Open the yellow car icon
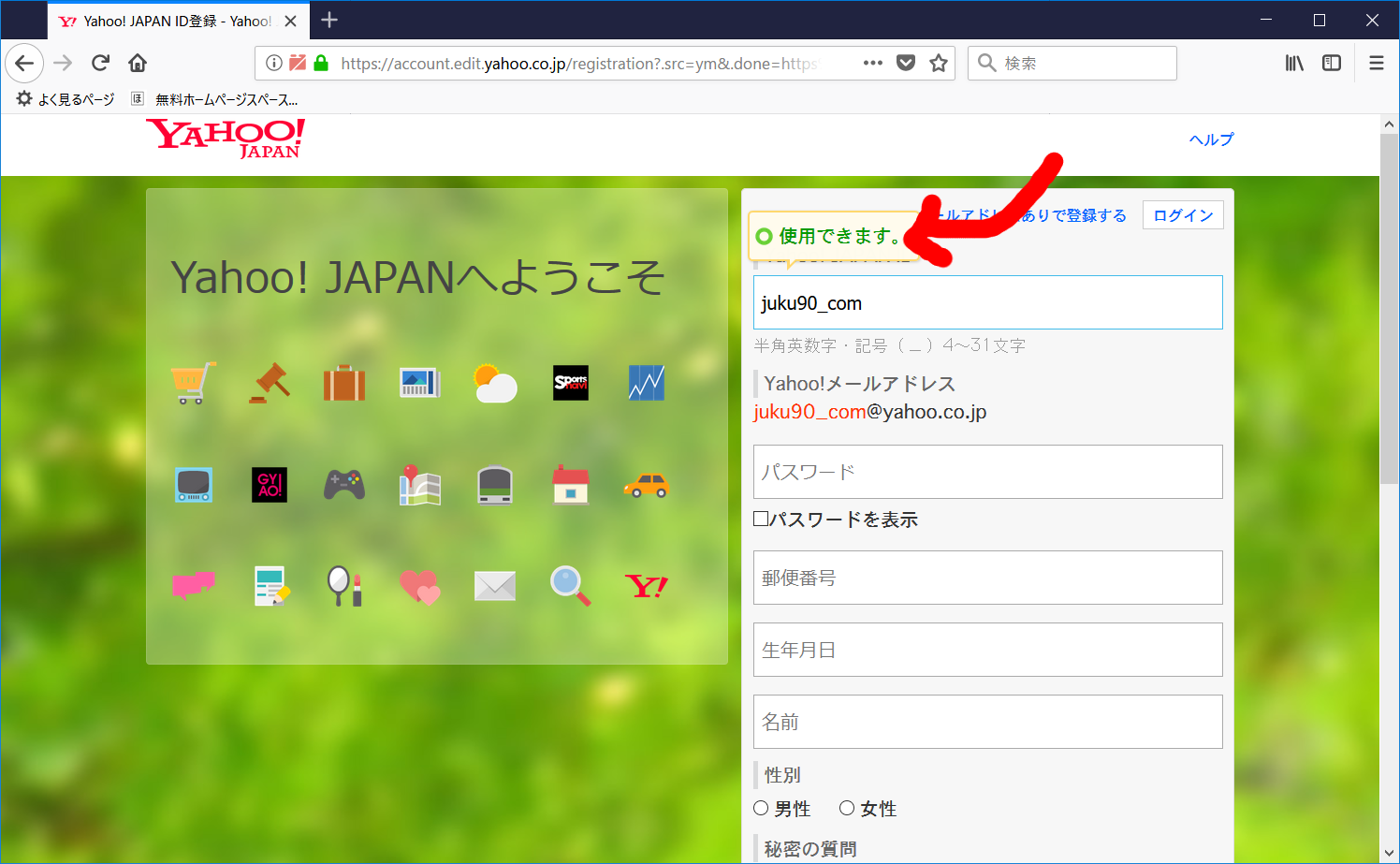 [647, 485]
